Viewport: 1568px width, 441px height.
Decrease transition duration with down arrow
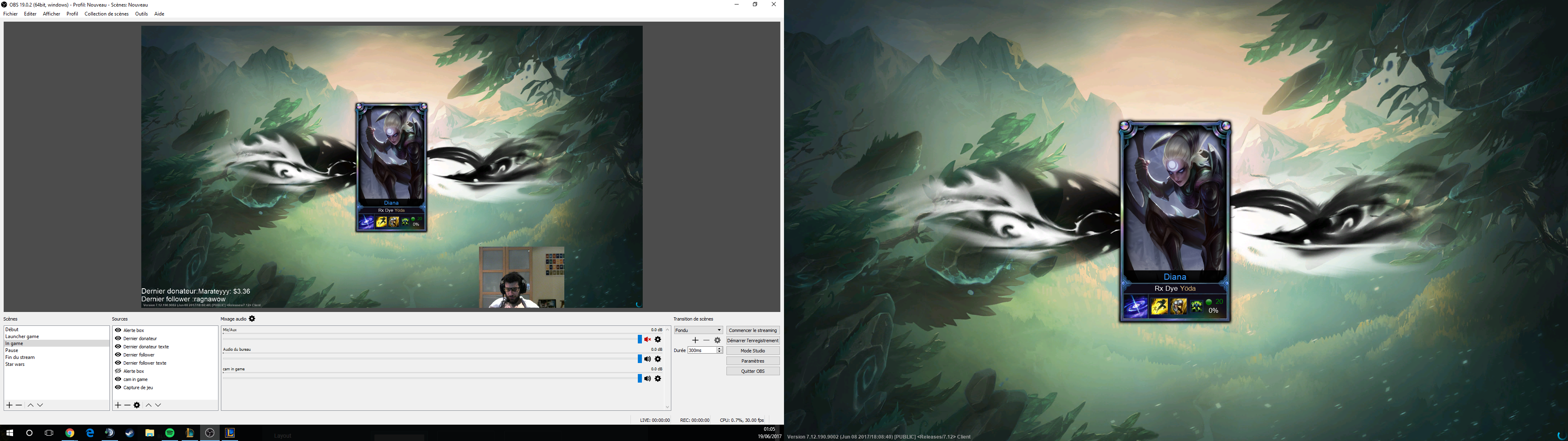719,352
